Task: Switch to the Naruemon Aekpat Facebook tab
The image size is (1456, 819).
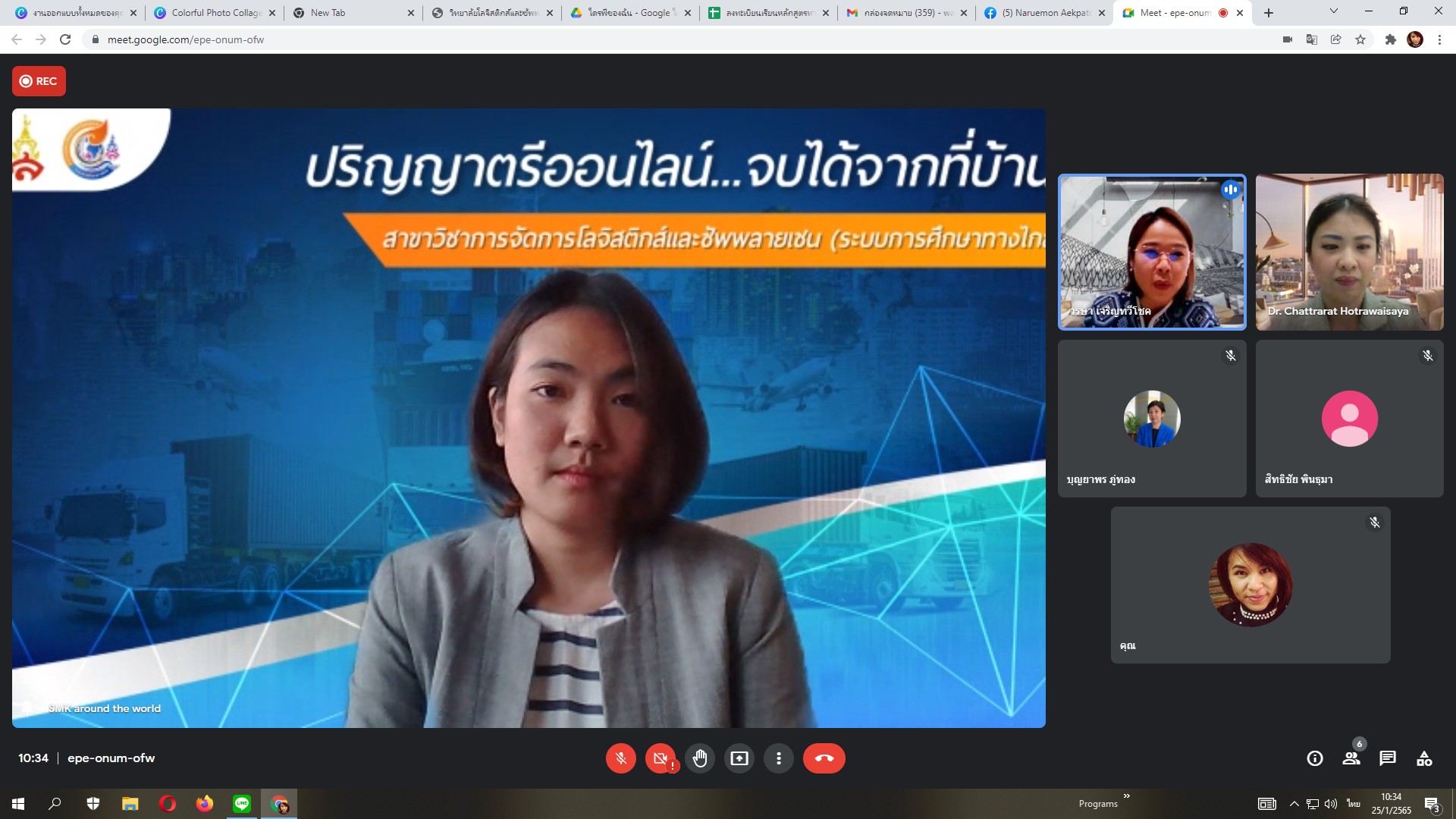Action: point(1045,13)
